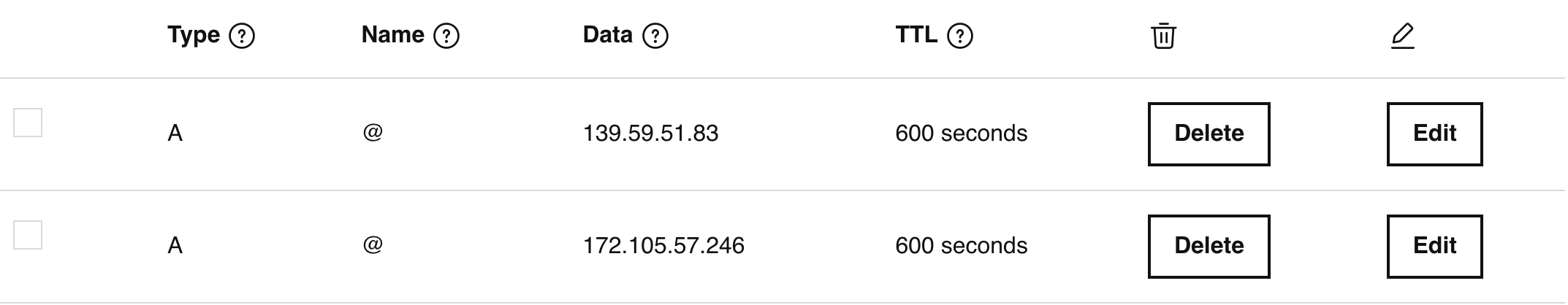
Task: Open the help tooltip next to Type
Action: (242, 36)
